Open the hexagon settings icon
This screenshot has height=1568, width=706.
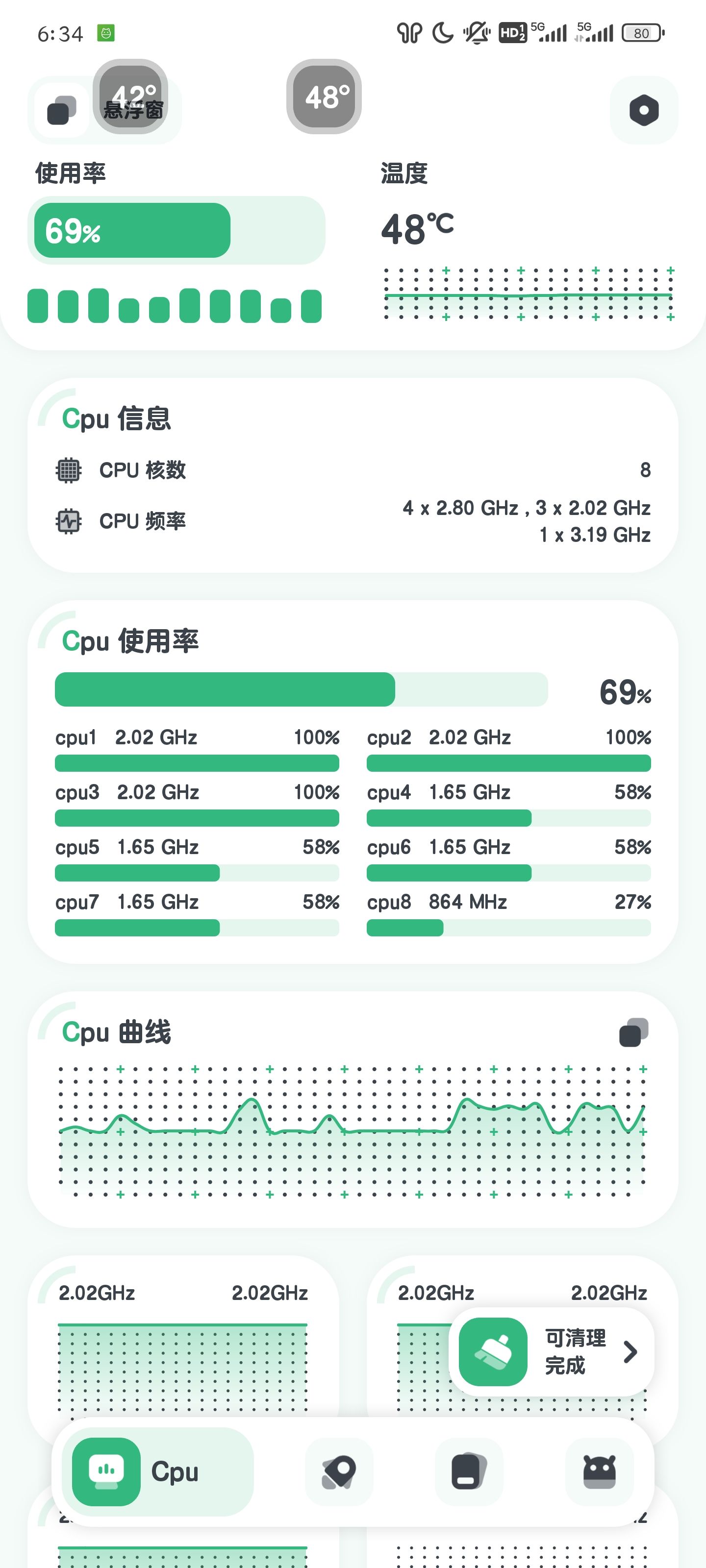coord(644,110)
